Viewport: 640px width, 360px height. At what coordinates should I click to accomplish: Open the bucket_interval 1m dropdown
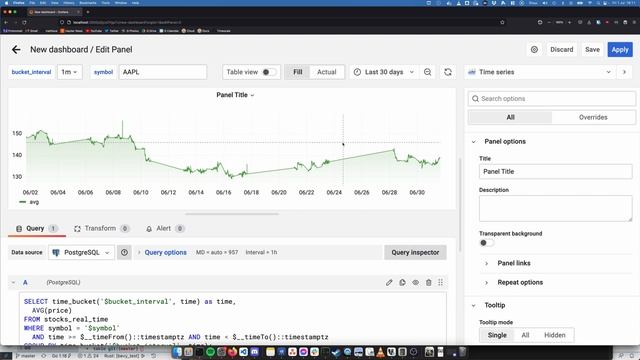tap(69, 72)
